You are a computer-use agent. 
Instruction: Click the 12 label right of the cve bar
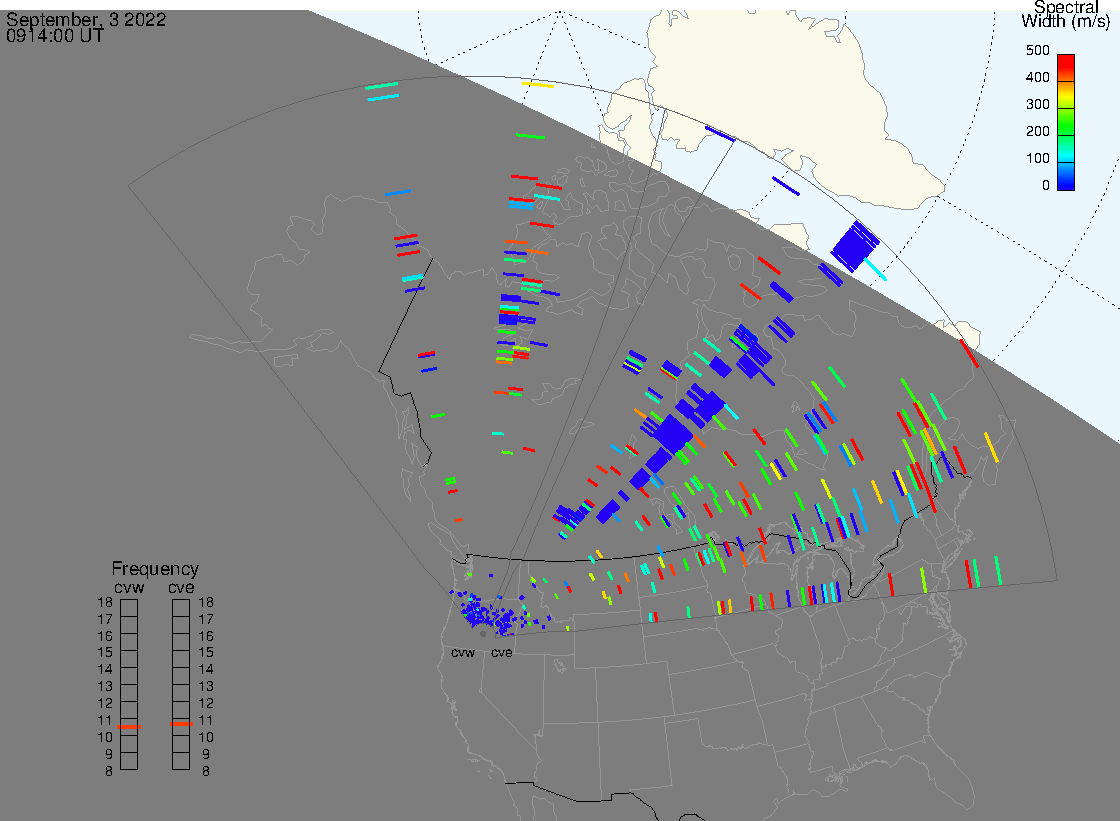pyautogui.click(x=206, y=703)
